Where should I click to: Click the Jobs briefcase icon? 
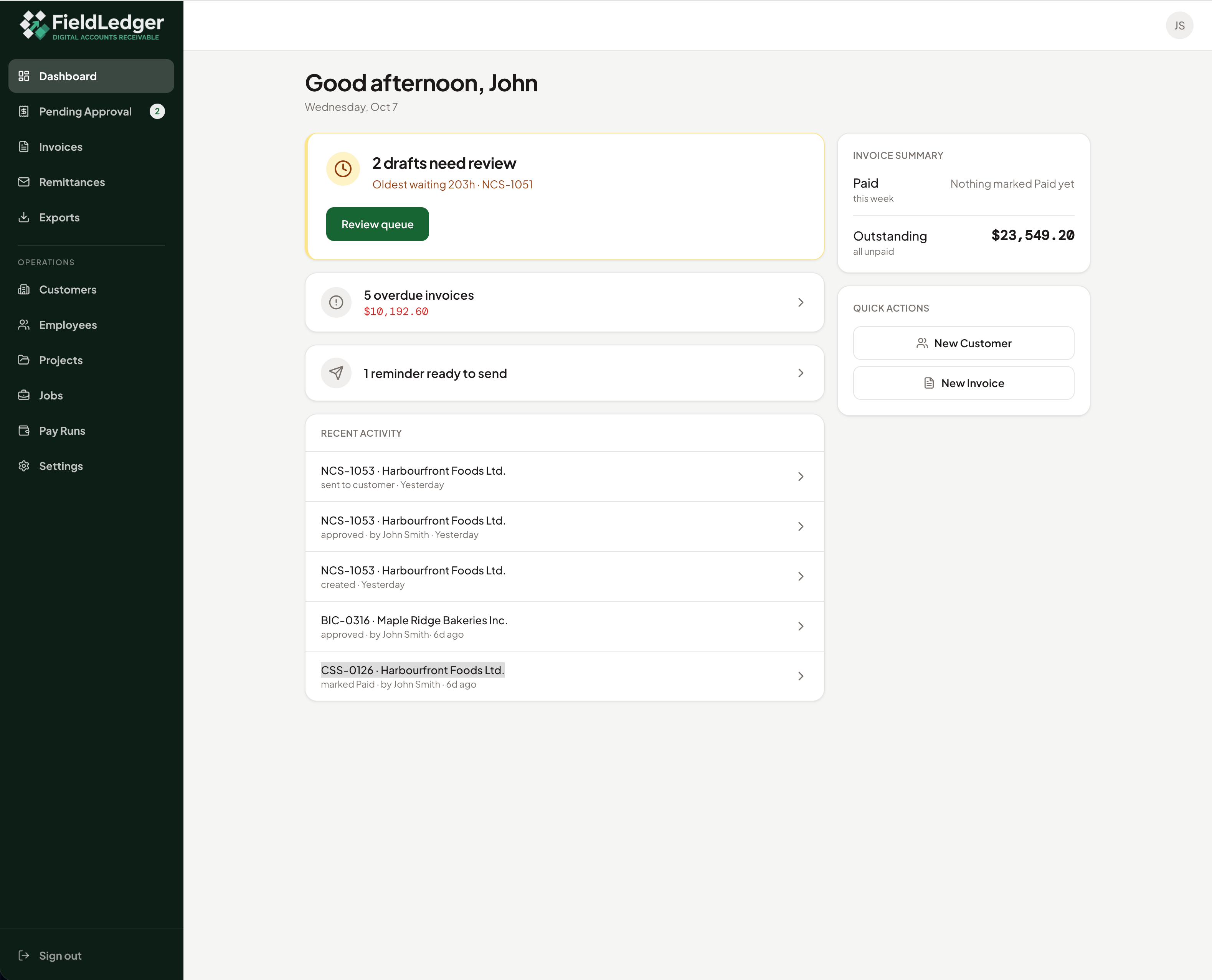(x=24, y=395)
